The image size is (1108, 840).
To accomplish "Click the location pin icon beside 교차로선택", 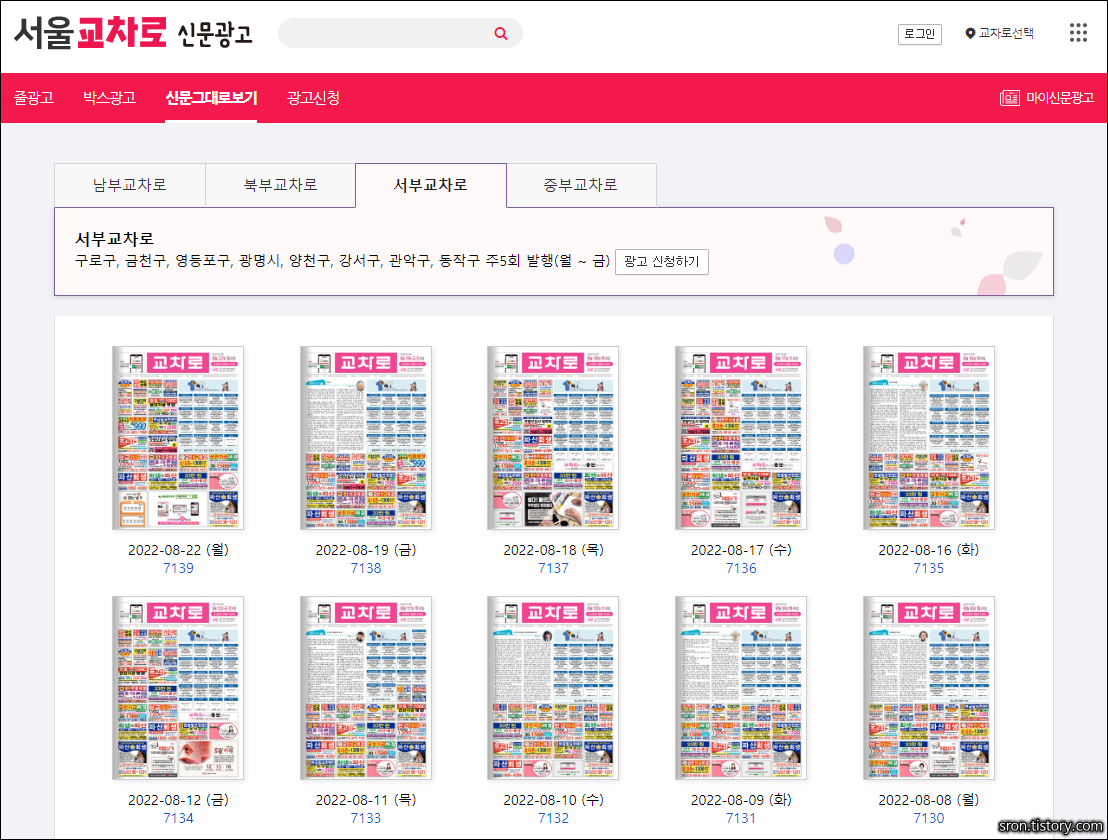I will pyautogui.click(x=970, y=33).
